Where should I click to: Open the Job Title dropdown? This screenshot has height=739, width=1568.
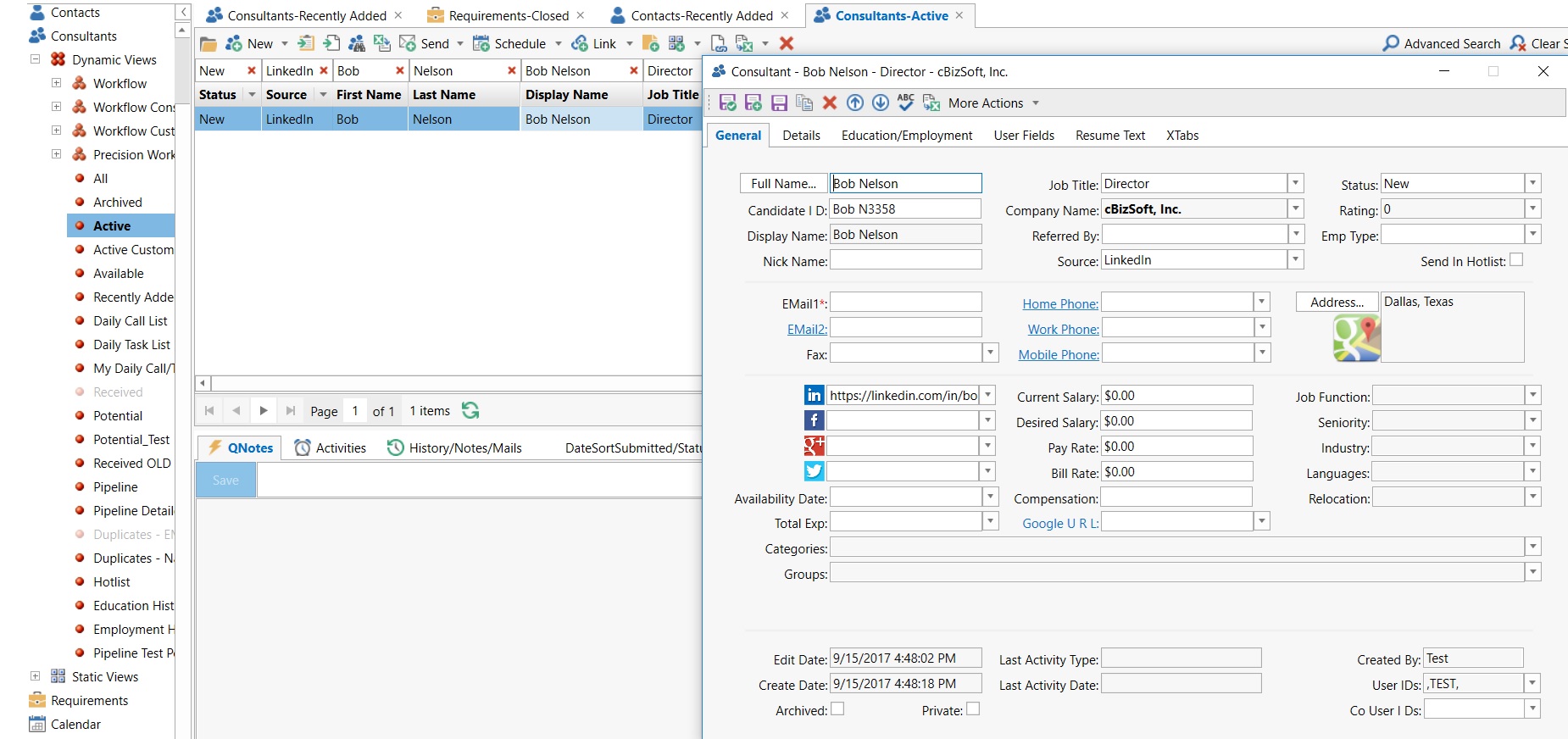1295,183
